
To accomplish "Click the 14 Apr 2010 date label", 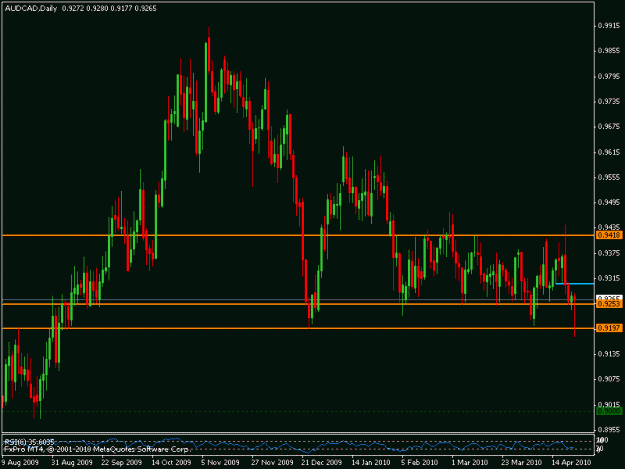I will point(571,462).
